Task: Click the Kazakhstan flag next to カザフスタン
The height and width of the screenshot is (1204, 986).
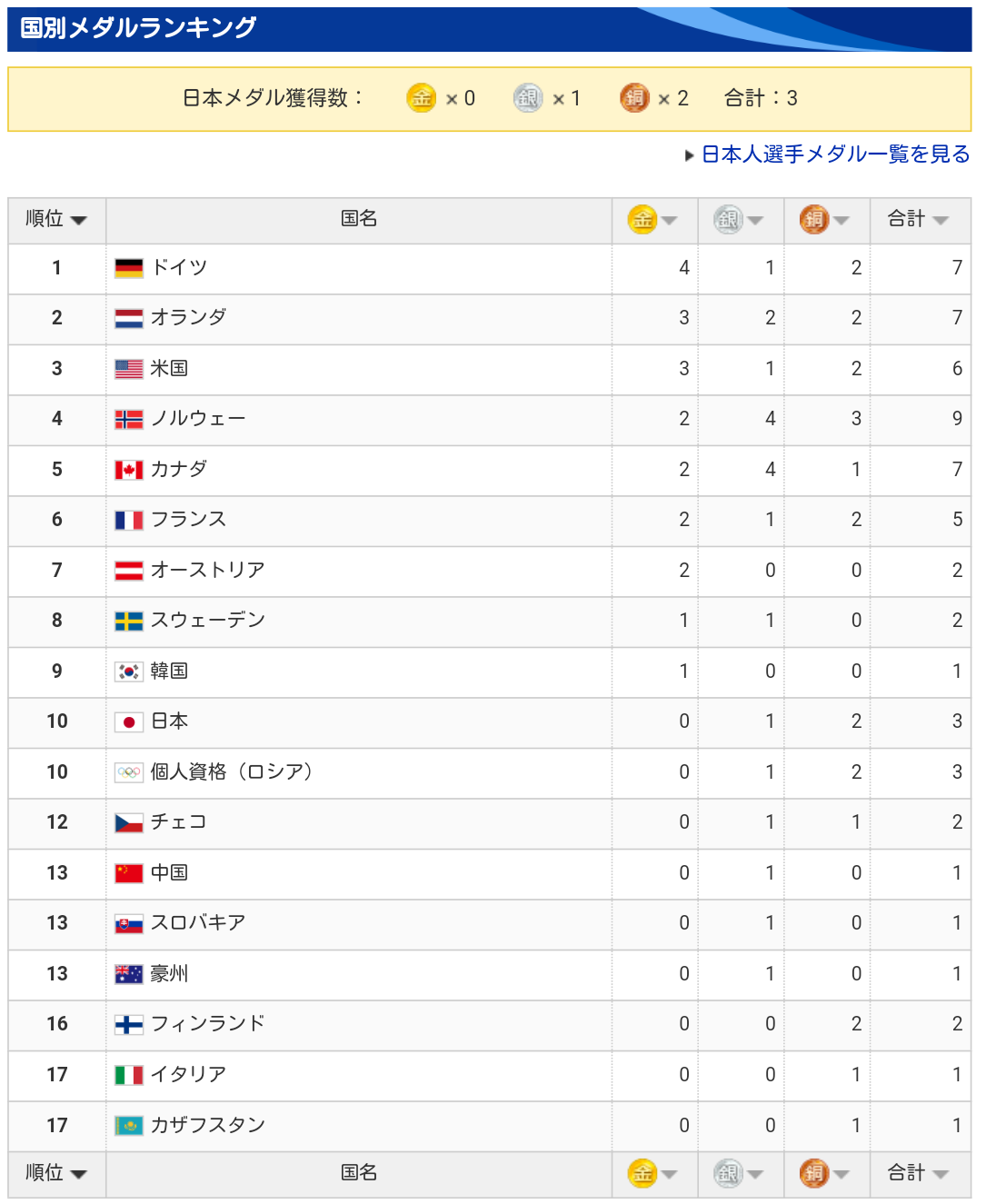Action: pos(129,1126)
